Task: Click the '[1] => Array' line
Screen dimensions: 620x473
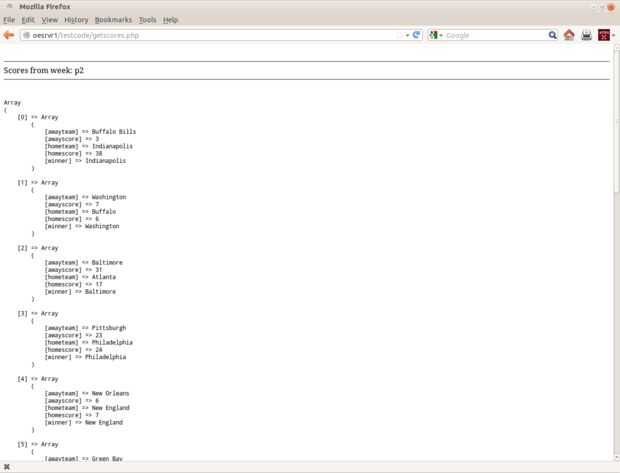Action: pos(38,183)
